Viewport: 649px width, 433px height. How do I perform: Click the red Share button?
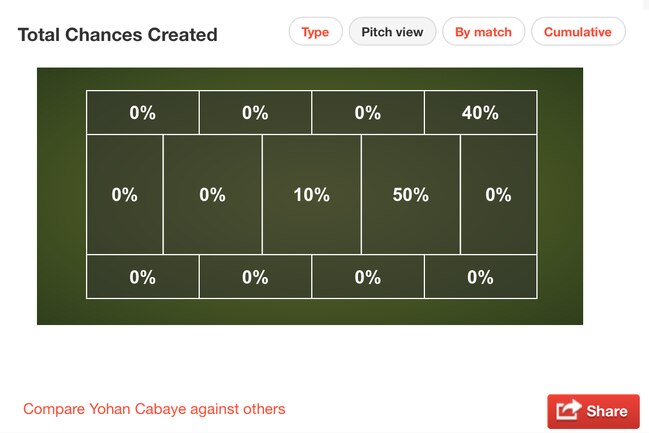click(593, 411)
